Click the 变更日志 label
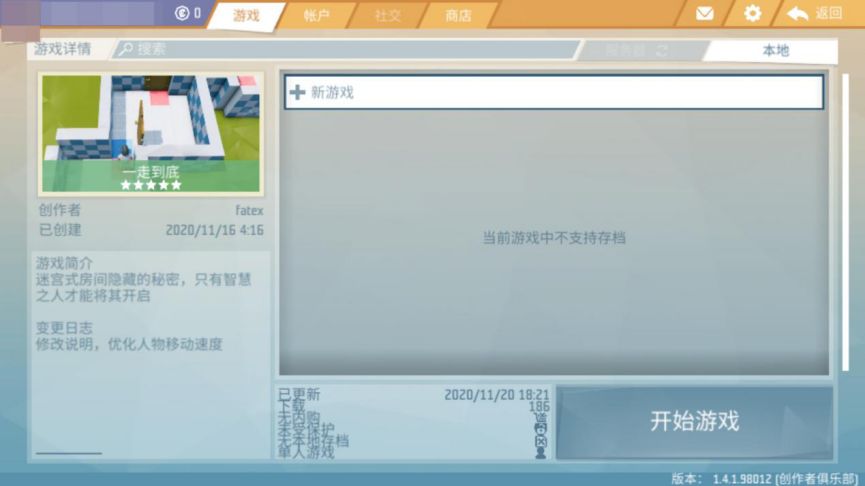Image resolution: width=865 pixels, height=486 pixels. [64, 328]
